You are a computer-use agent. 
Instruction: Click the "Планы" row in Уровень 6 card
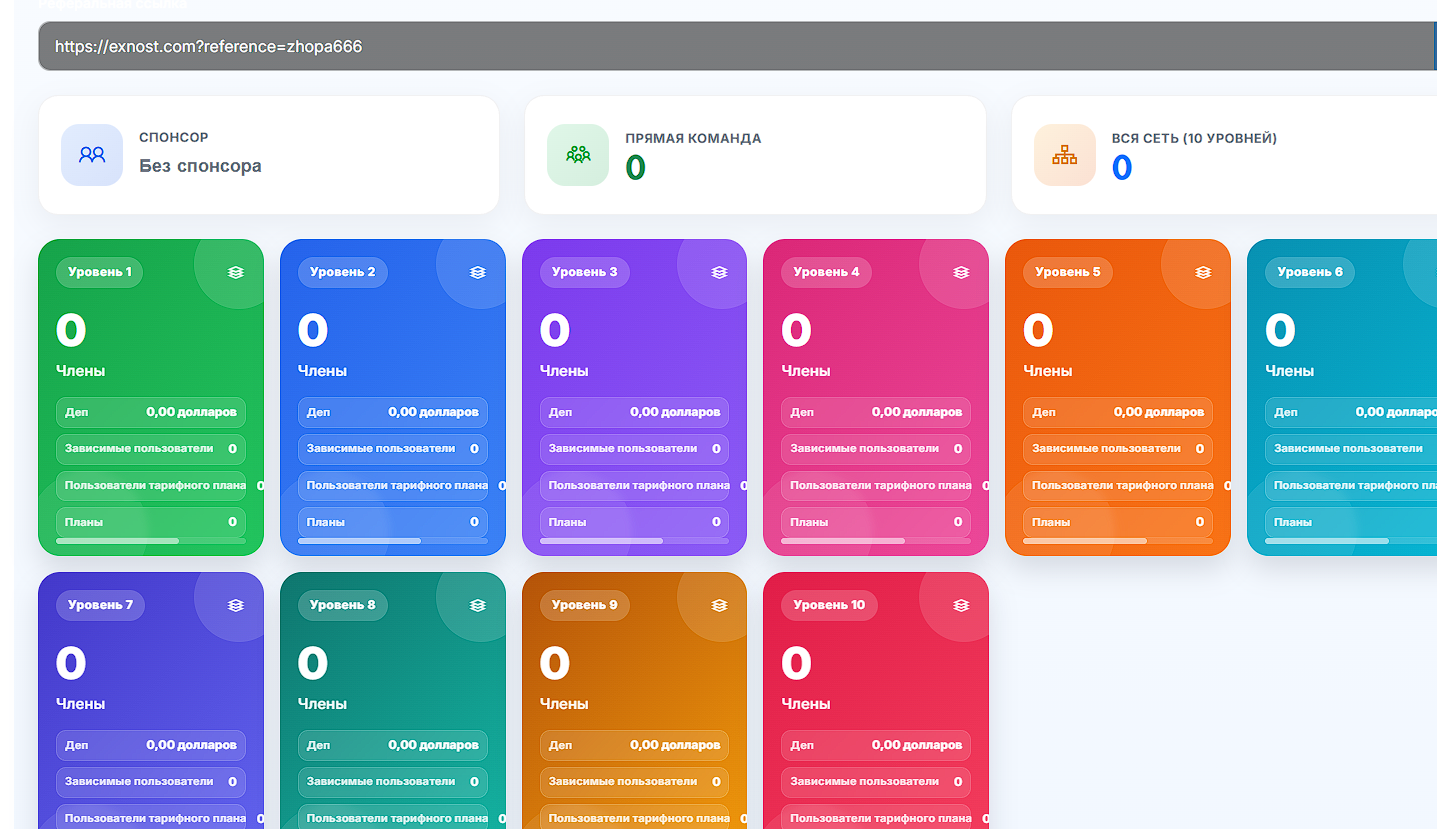pyautogui.click(x=1351, y=522)
